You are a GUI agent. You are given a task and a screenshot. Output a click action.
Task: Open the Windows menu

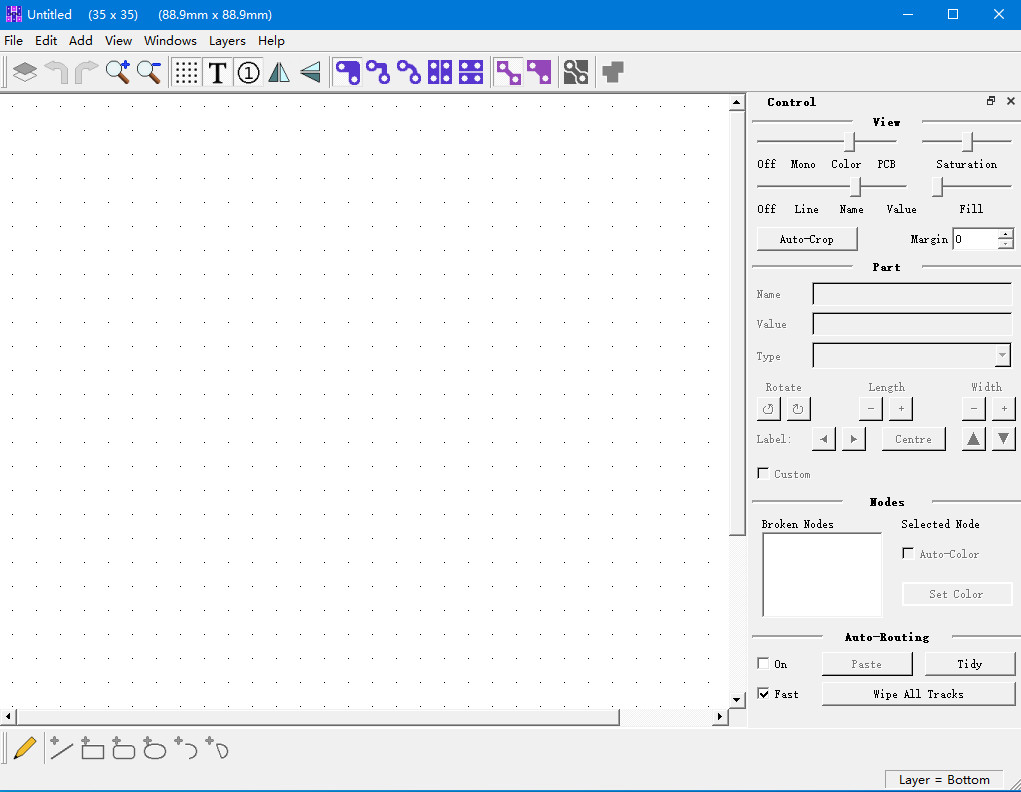(170, 41)
